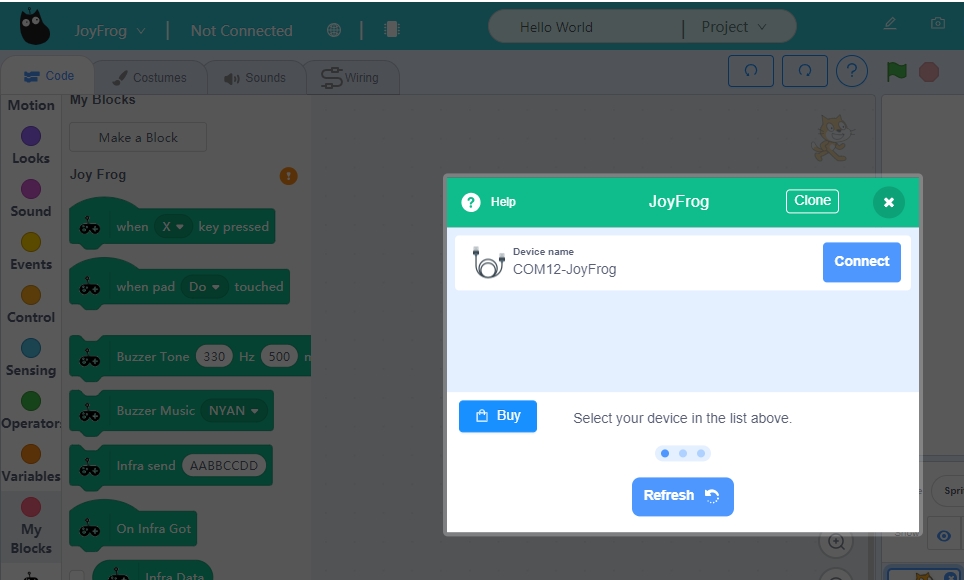Toggle the Infra Data block checkbox

(77, 576)
